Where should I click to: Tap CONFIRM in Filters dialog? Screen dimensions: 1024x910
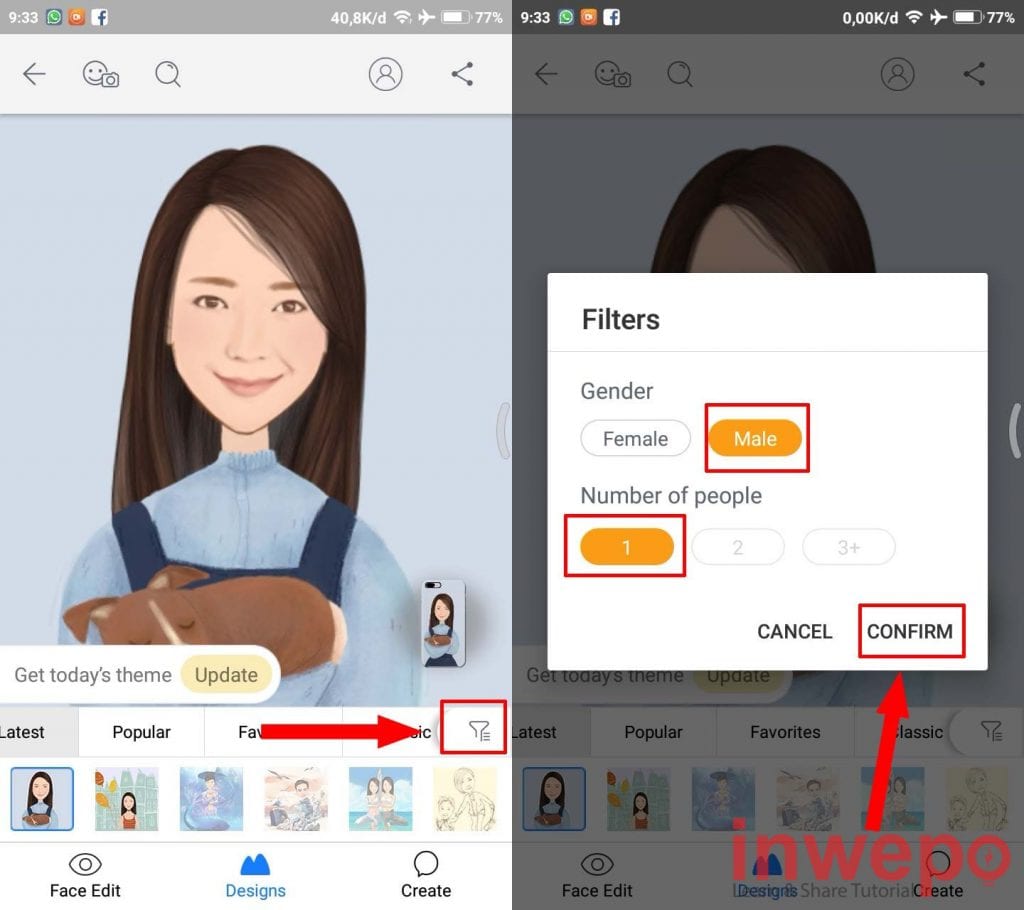point(910,632)
